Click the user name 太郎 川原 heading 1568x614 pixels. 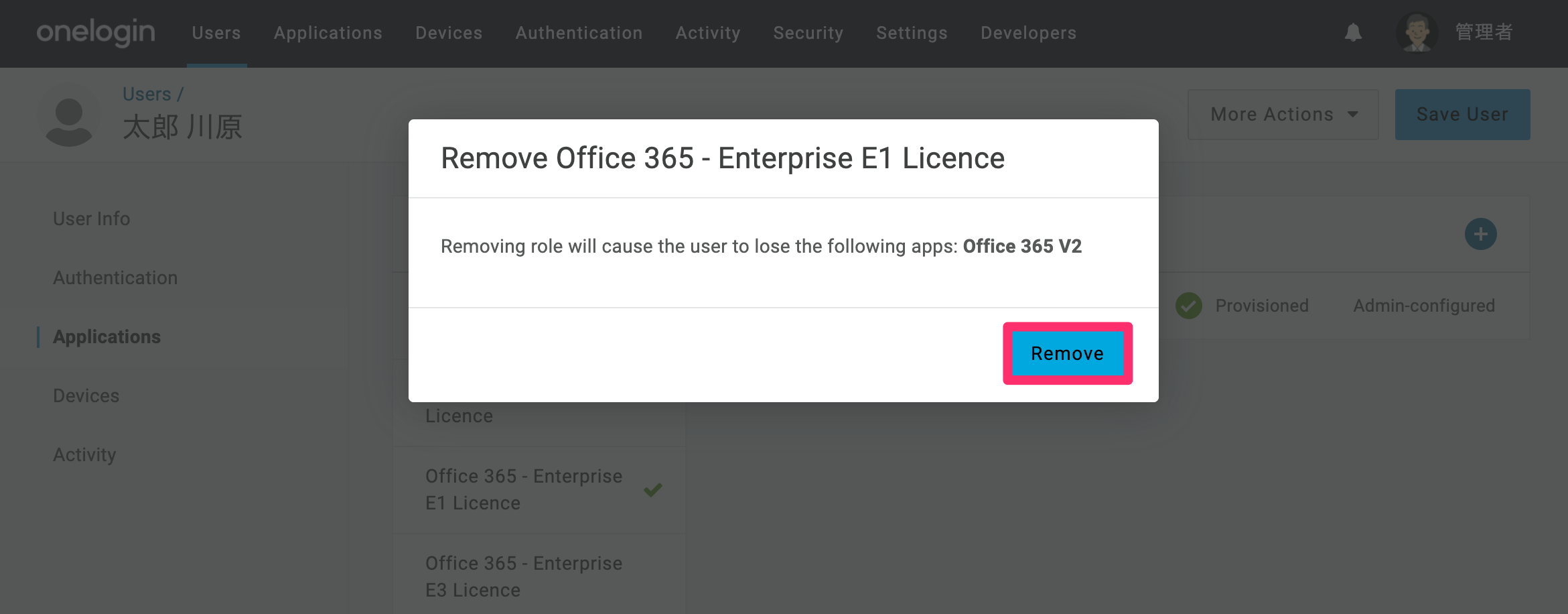click(x=182, y=127)
